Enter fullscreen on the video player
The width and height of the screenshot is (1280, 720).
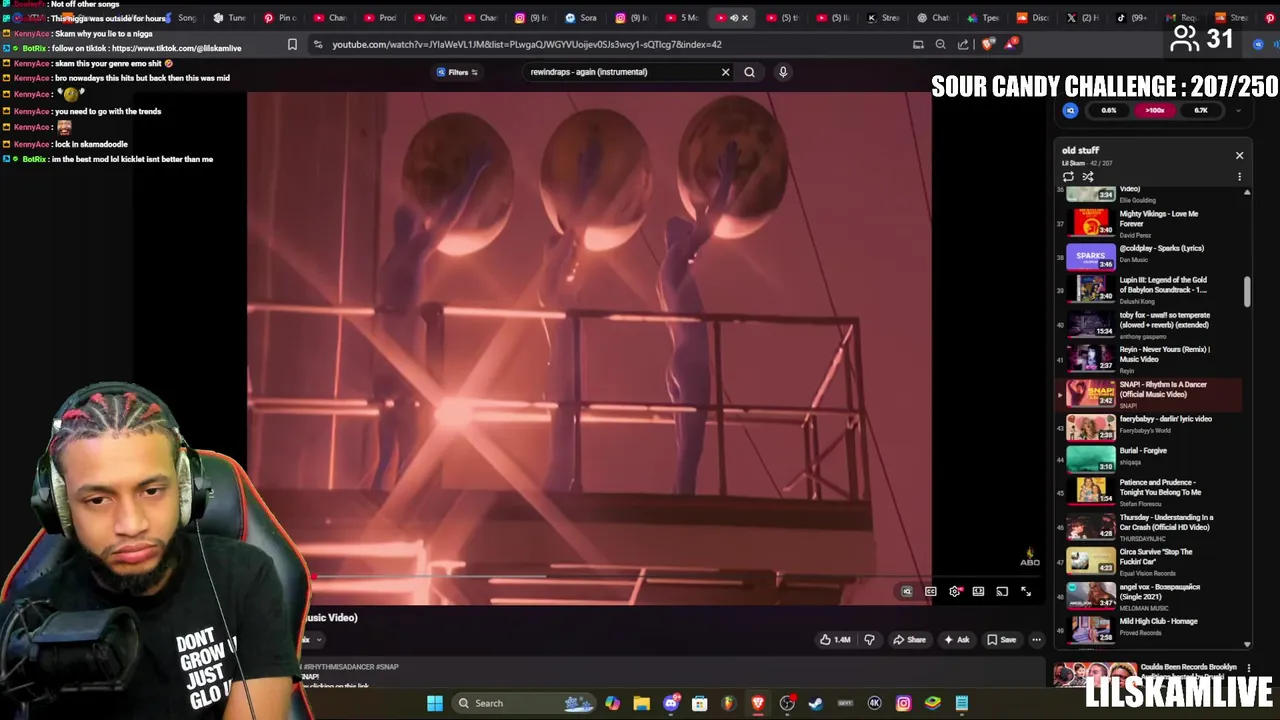tap(1026, 592)
